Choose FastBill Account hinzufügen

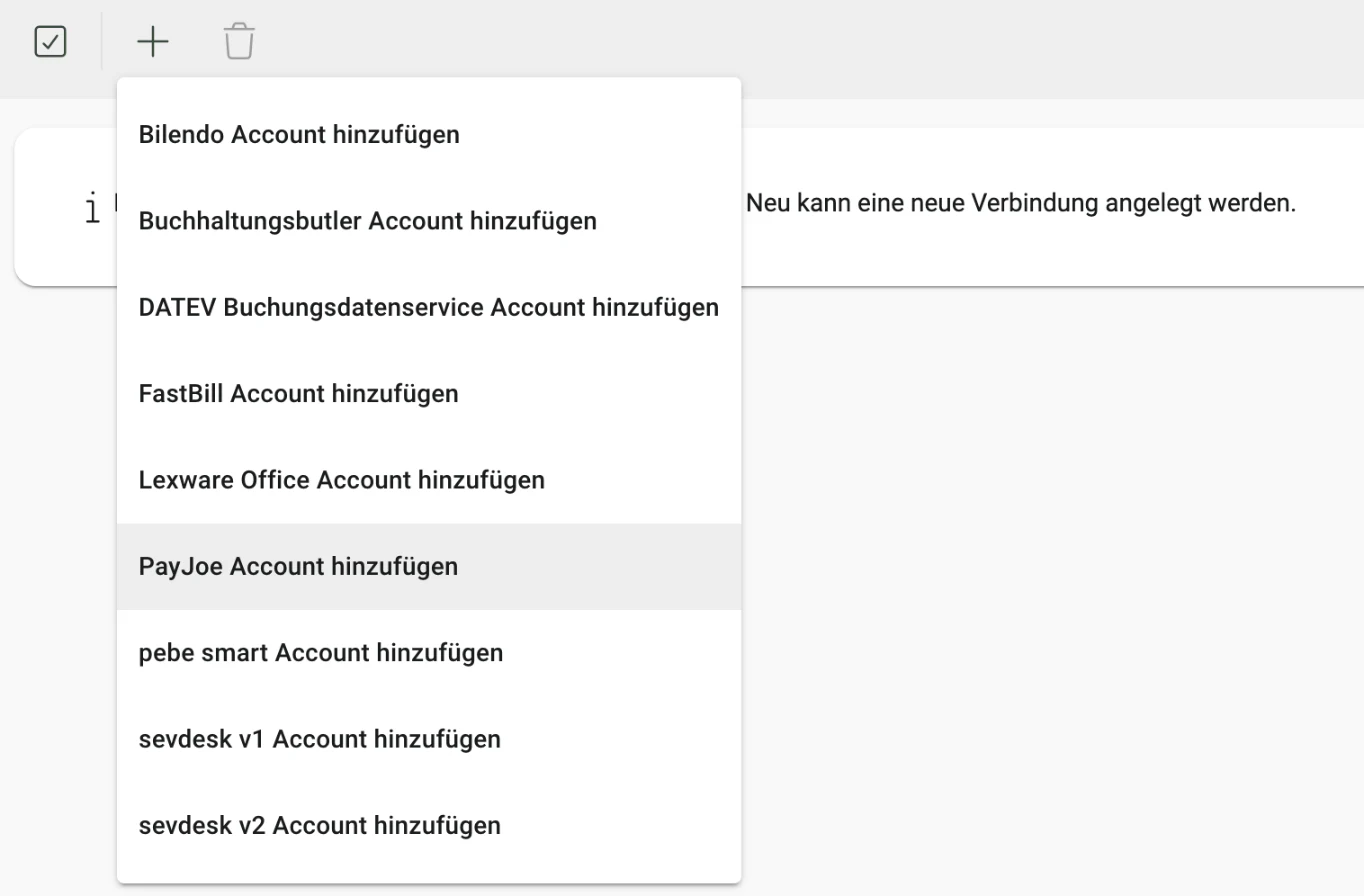(429, 394)
